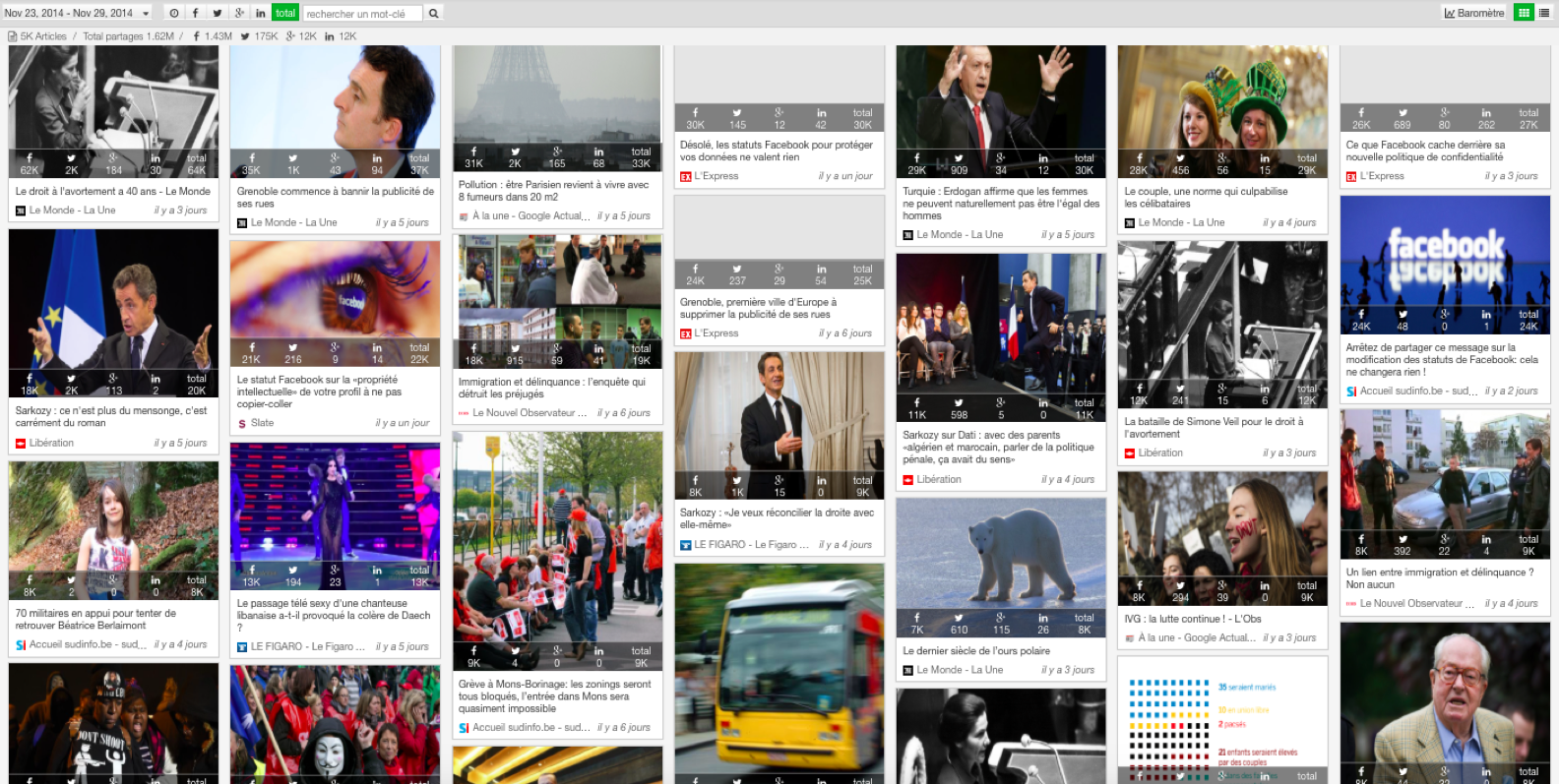Click the Google+ icon in the summary bar

[290, 36]
